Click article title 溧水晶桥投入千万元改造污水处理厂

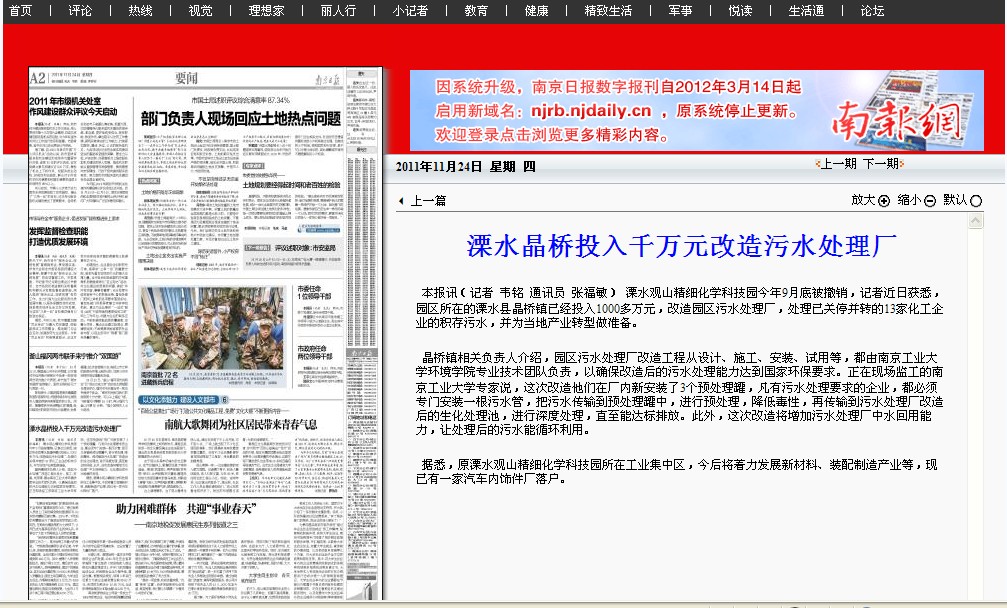tap(681, 246)
